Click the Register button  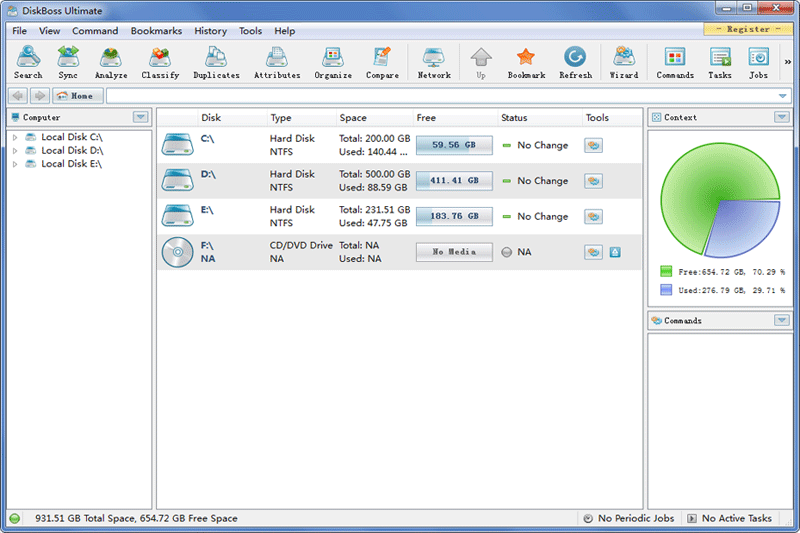[748, 29]
